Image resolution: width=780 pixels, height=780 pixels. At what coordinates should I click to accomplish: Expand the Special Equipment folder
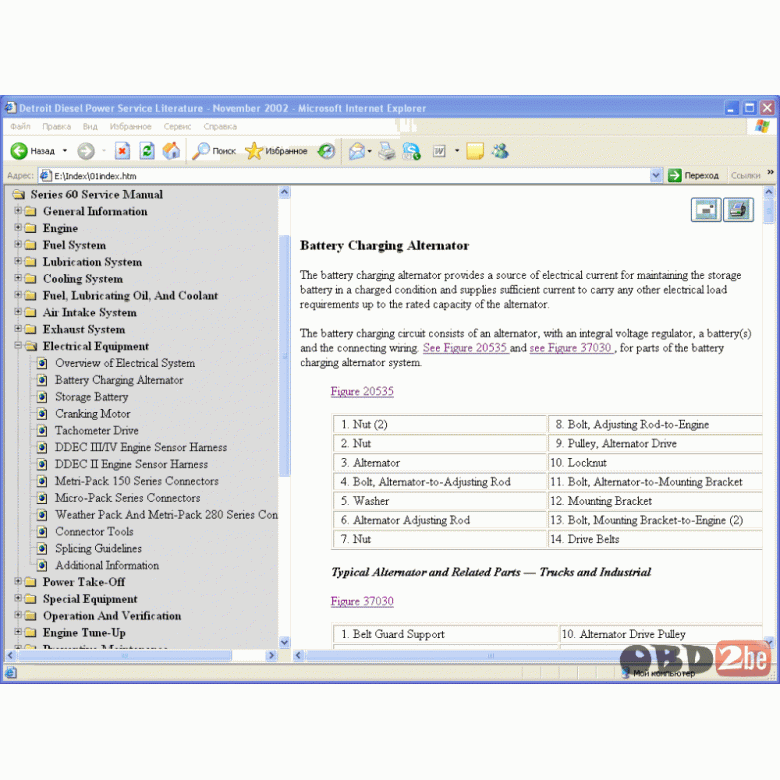[18, 598]
